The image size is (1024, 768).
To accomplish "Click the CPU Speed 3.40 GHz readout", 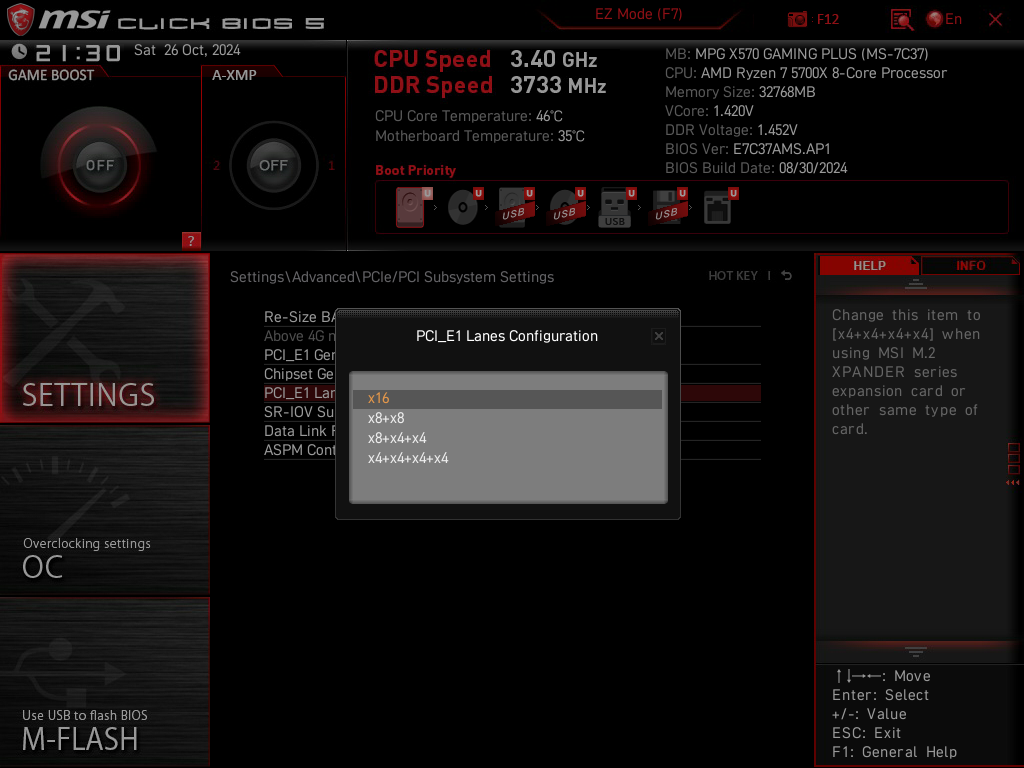I will click(485, 59).
